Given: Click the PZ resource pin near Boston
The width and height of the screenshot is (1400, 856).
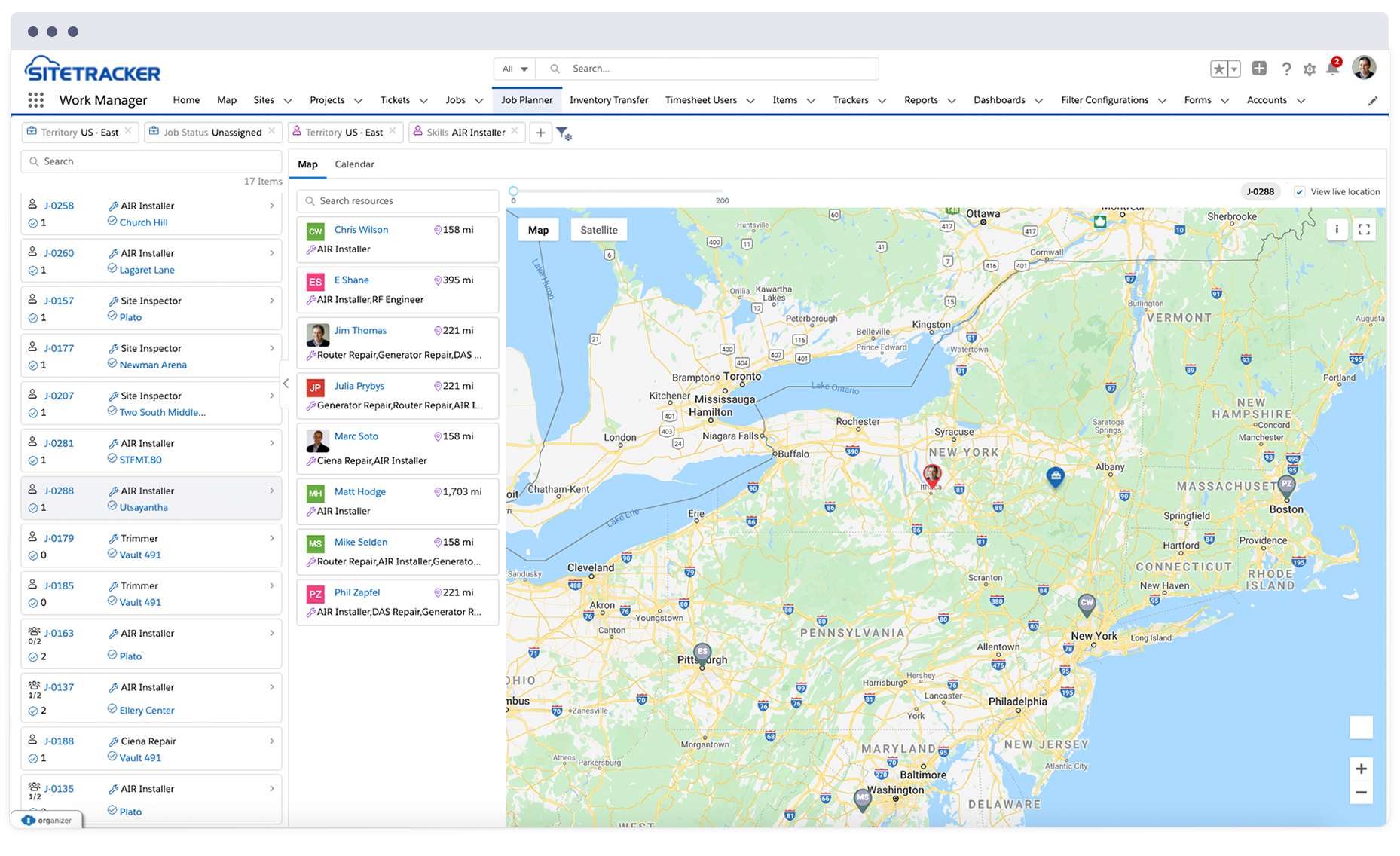Looking at the screenshot, I should tap(1287, 486).
